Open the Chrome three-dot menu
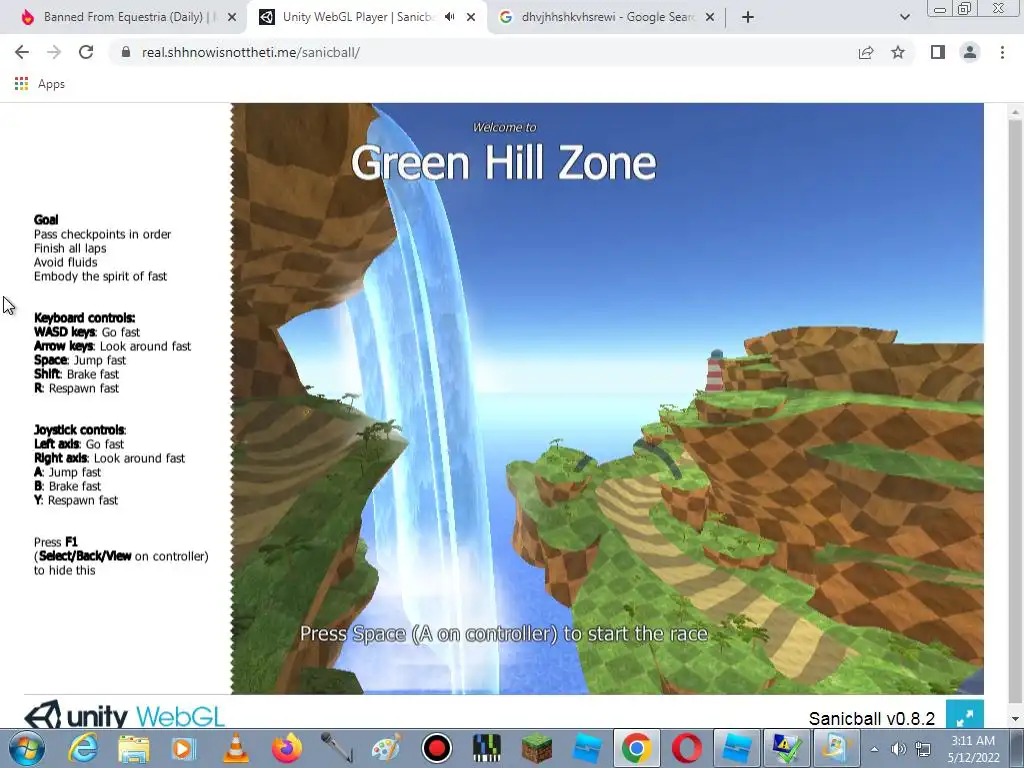Image resolution: width=1024 pixels, height=768 pixels. pyautogui.click(x=1002, y=52)
